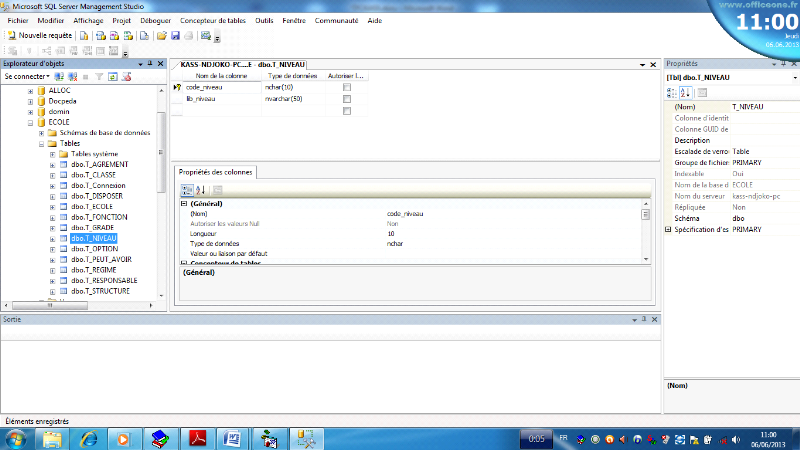Expand the Docpeda database node
Viewport: 800px width, 450px height.
30,102
